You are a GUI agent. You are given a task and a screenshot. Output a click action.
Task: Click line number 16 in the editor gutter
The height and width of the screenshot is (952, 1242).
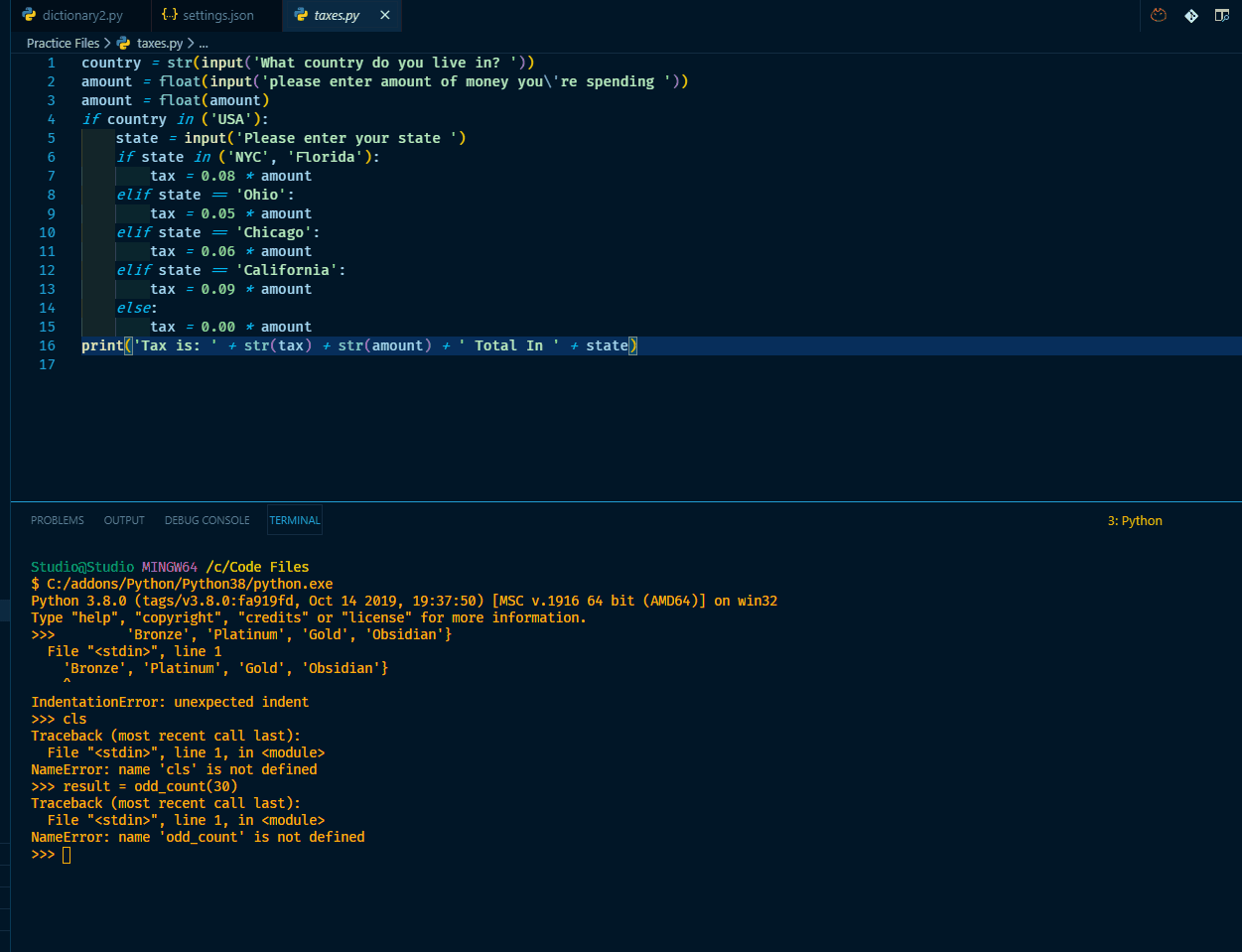(47, 345)
